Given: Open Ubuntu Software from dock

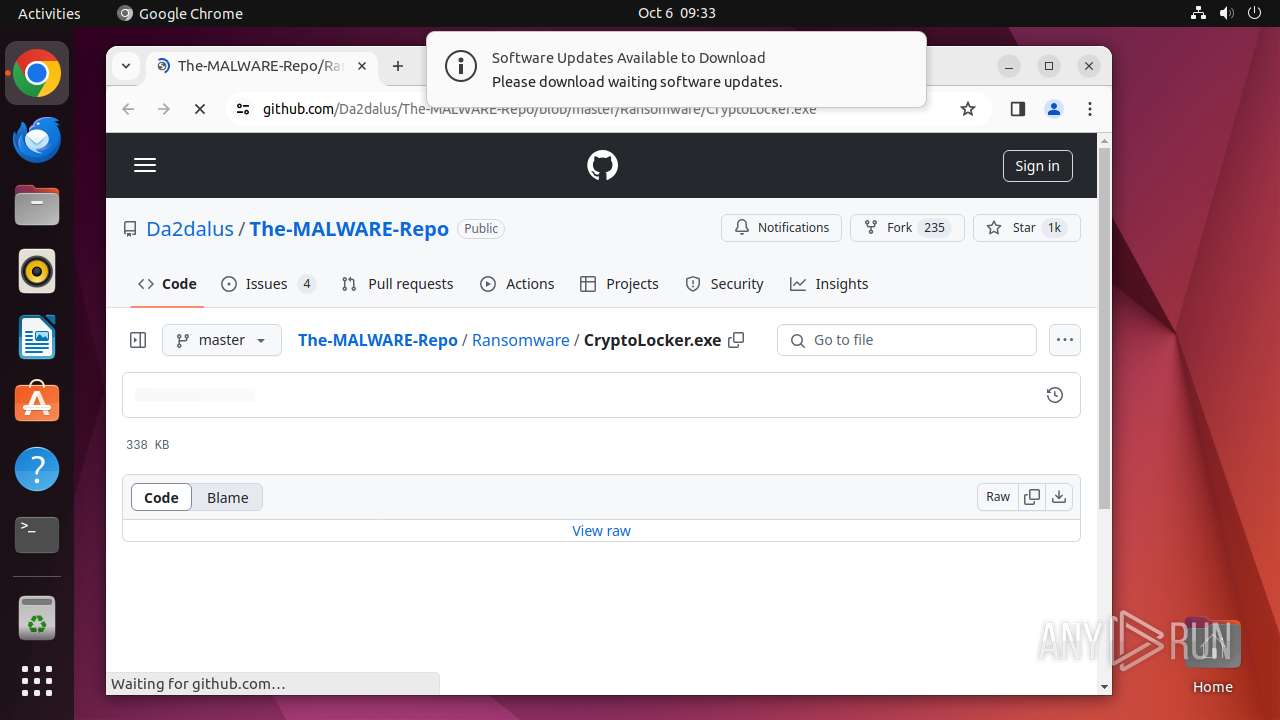Looking at the screenshot, I should (x=37, y=403).
